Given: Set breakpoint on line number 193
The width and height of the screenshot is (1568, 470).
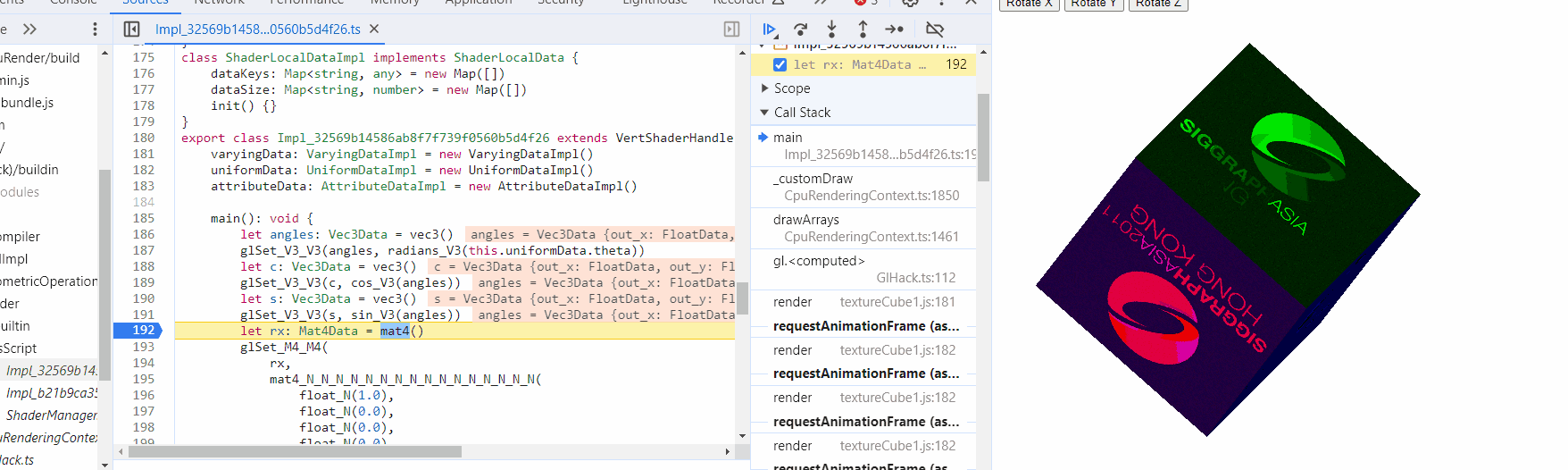Looking at the screenshot, I should click(x=143, y=347).
